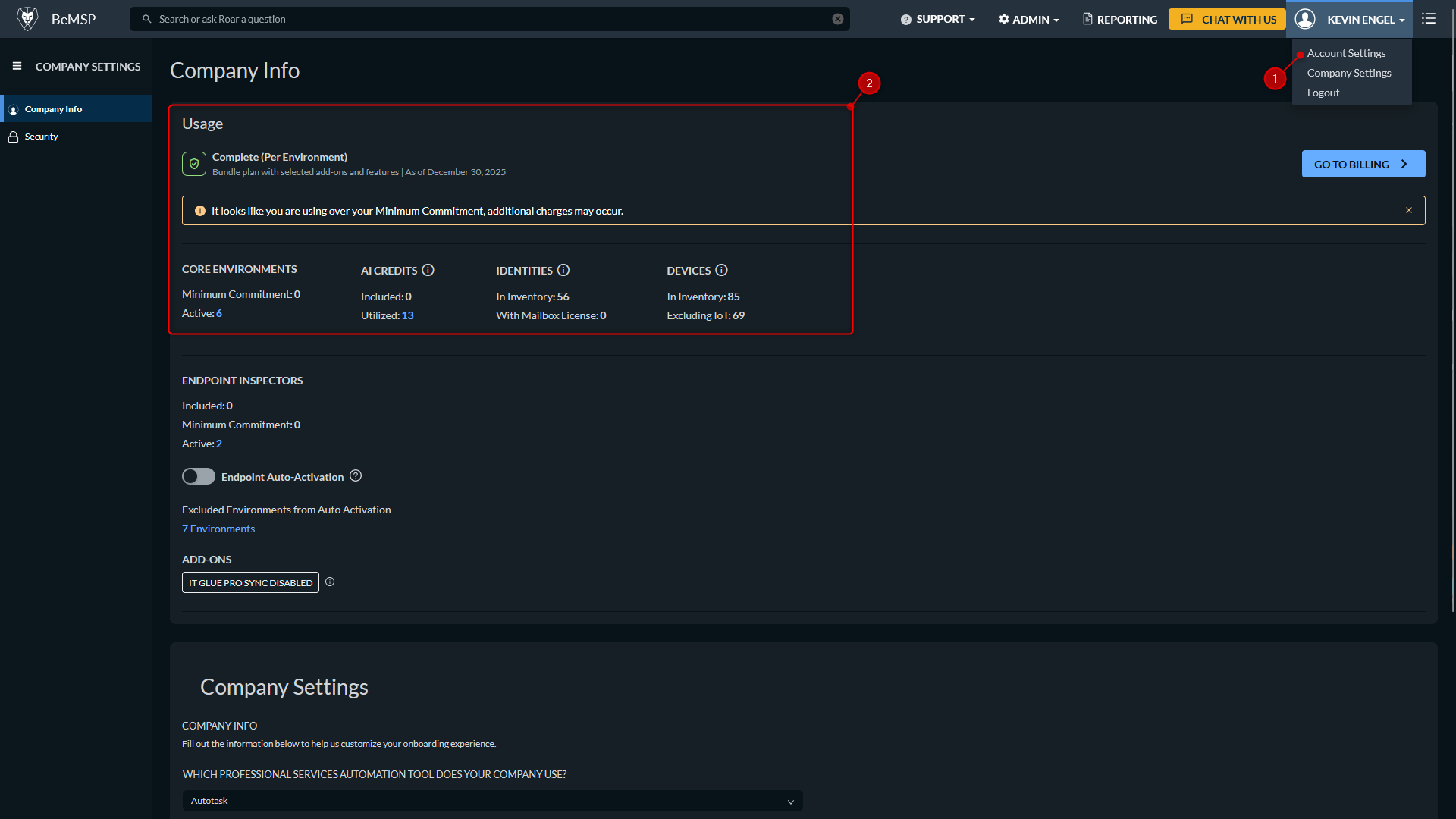Click the Identities info icon
The image size is (1456, 819).
click(563, 270)
